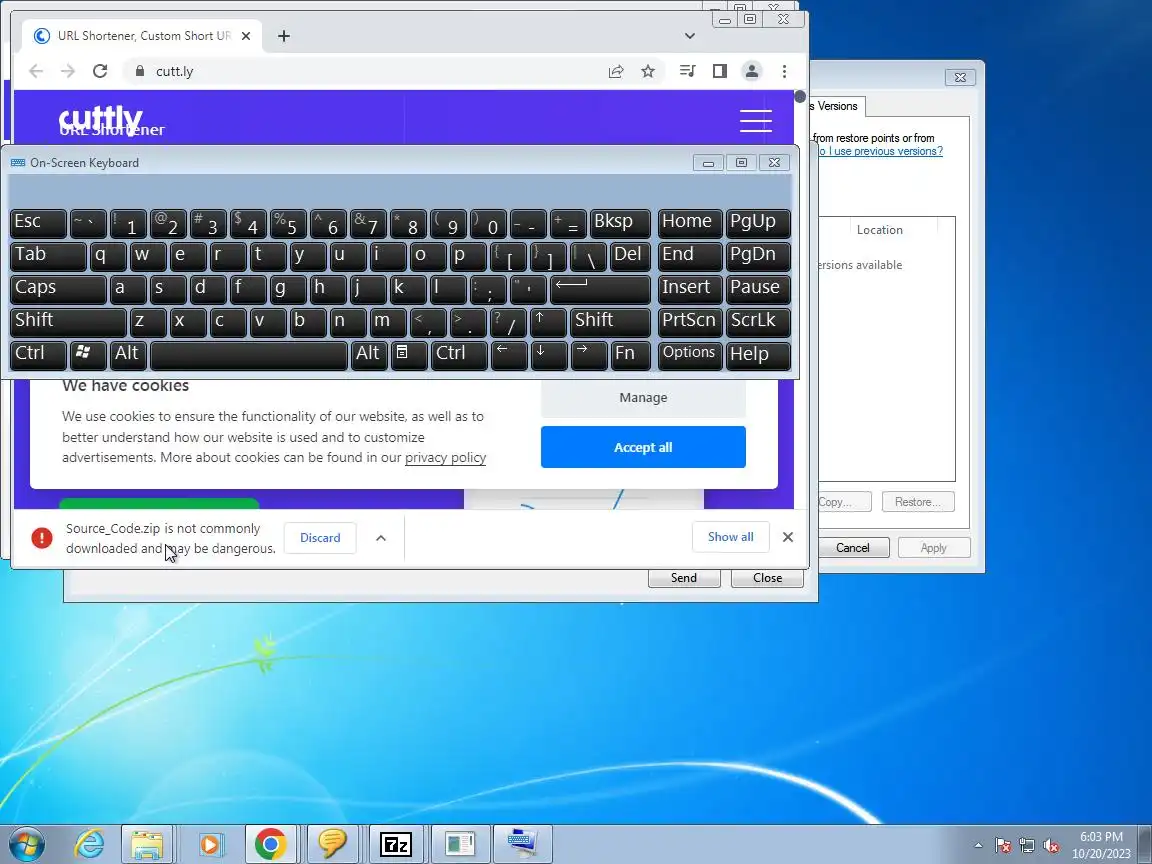Image resolution: width=1152 pixels, height=864 pixels.
Task: View site lock icon information
Action: pos(140,71)
